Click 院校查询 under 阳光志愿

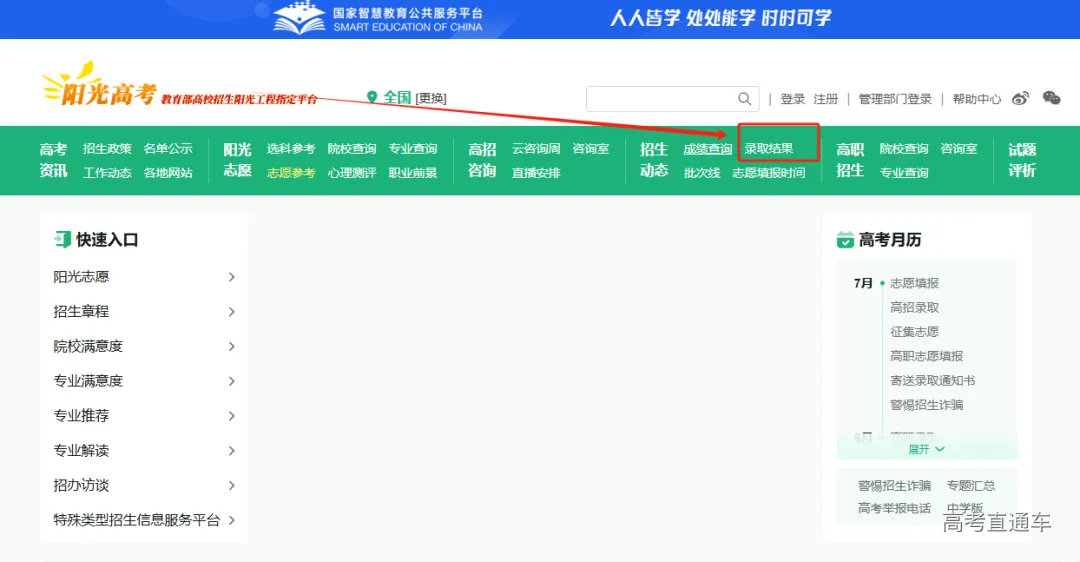[x=352, y=149]
